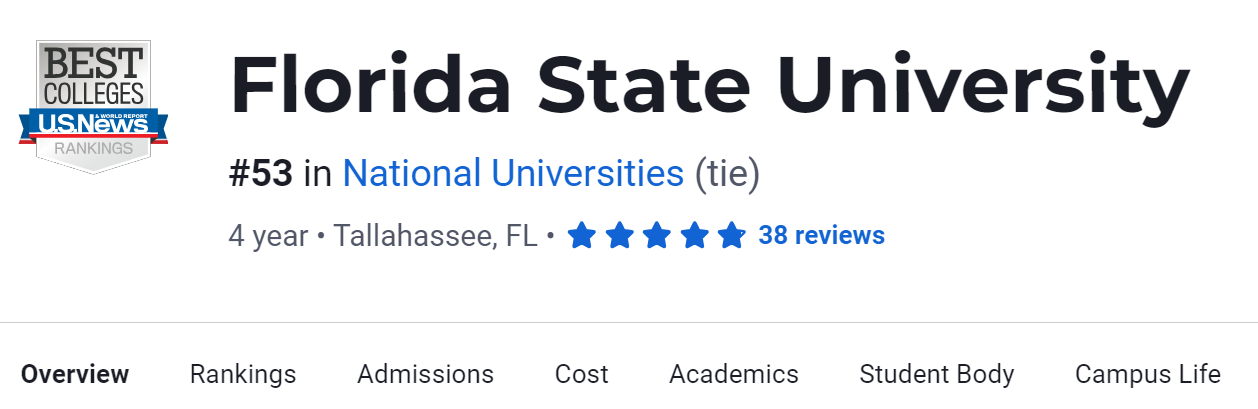The image size is (1258, 409).
Task: Click the #53 ranking number
Action: click(x=261, y=174)
